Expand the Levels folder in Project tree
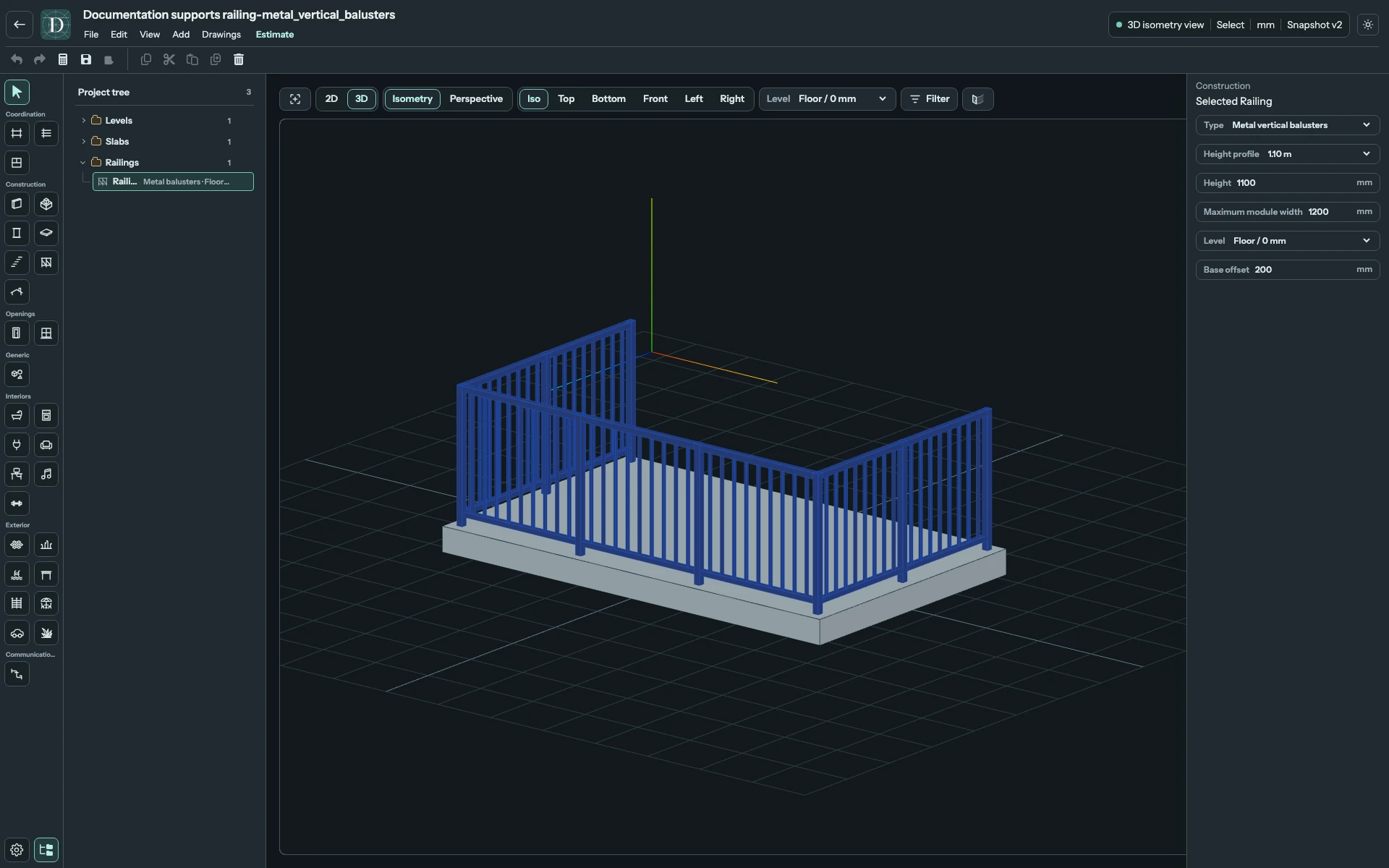 pos(84,121)
